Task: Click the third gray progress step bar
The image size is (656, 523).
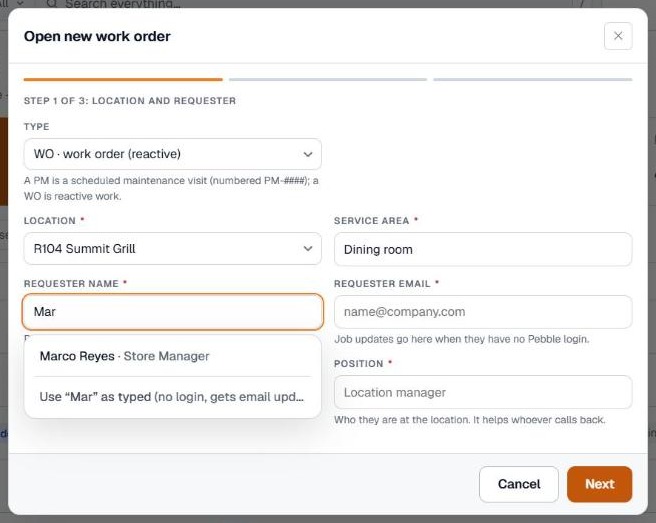Action: 533,79
